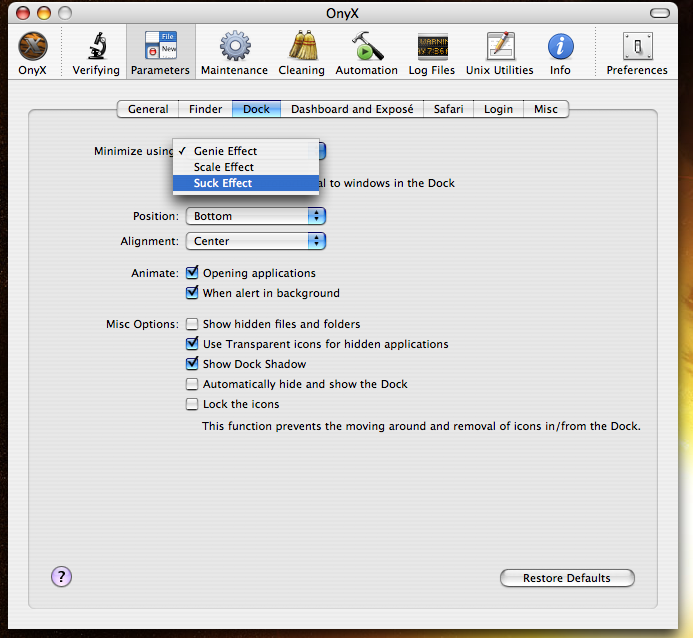693x638 pixels.
Task: Uncheck Opening applications animation
Action: (x=192, y=273)
